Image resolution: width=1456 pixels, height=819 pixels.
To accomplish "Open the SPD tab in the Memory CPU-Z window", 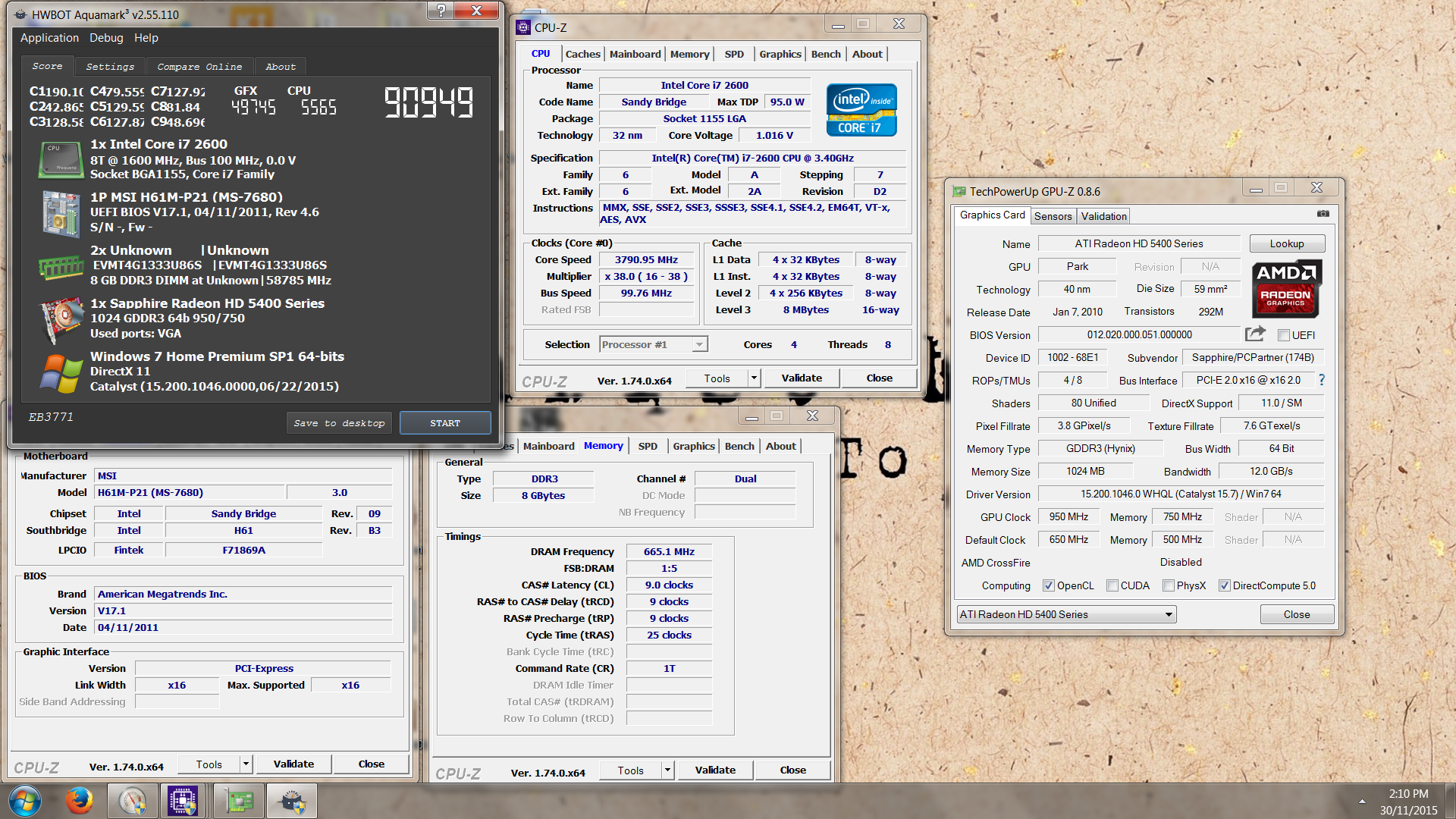I will tap(648, 446).
